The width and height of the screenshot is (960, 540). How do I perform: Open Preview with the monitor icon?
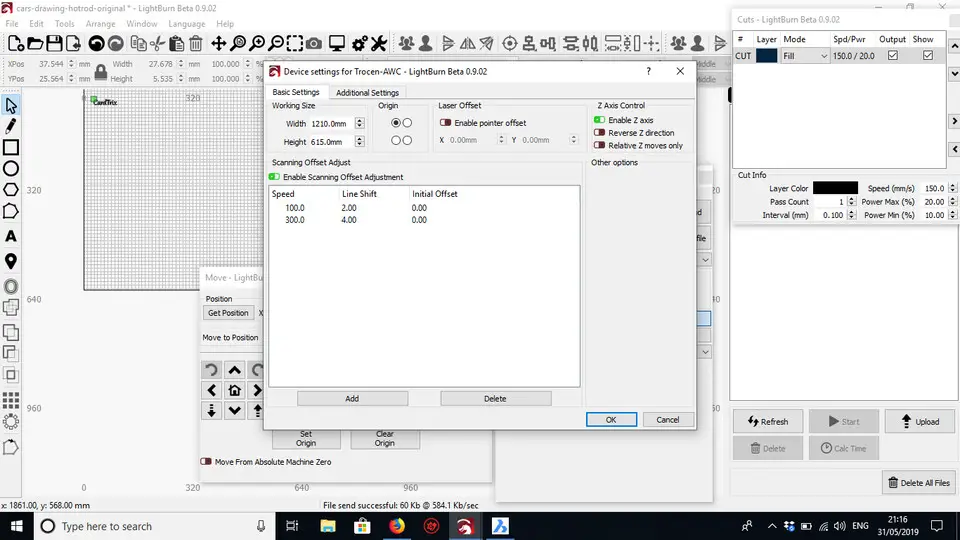pyautogui.click(x=337, y=43)
